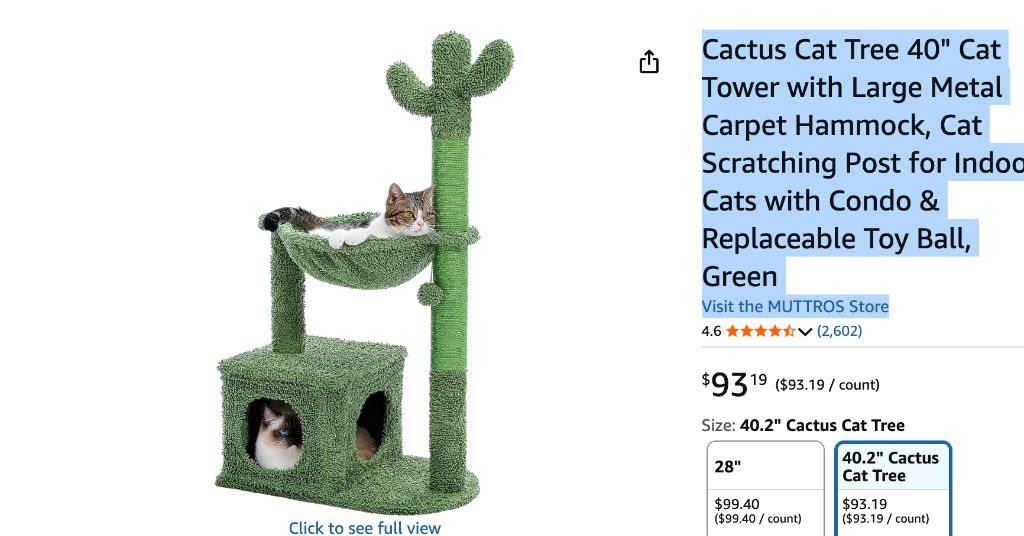Click the 4.6 rating number

click(711, 331)
